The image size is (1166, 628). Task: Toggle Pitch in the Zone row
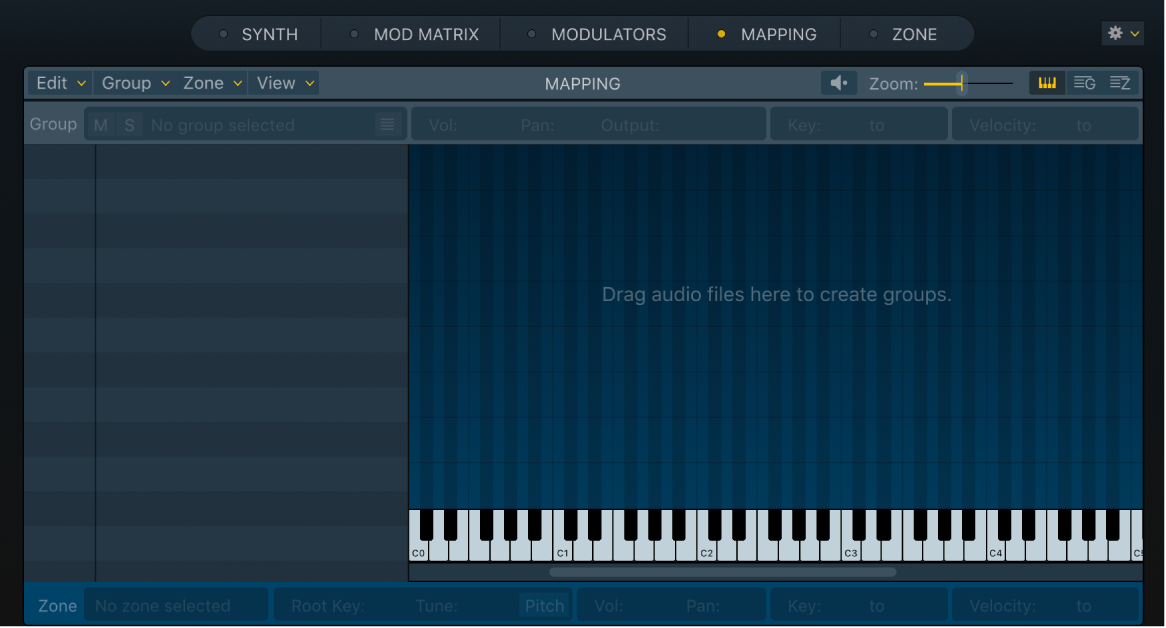click(x=543, y=605)
